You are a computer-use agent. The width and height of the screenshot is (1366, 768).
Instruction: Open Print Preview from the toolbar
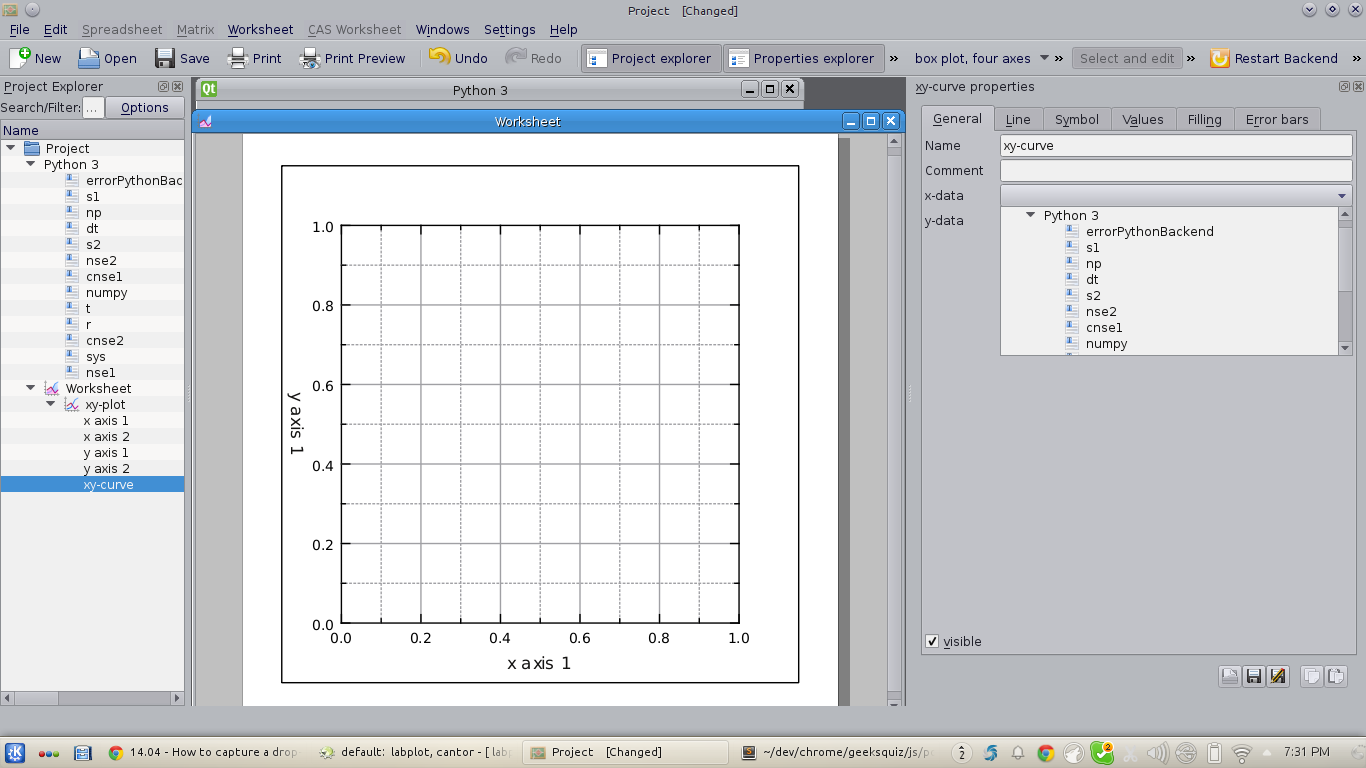click(352, 58)
